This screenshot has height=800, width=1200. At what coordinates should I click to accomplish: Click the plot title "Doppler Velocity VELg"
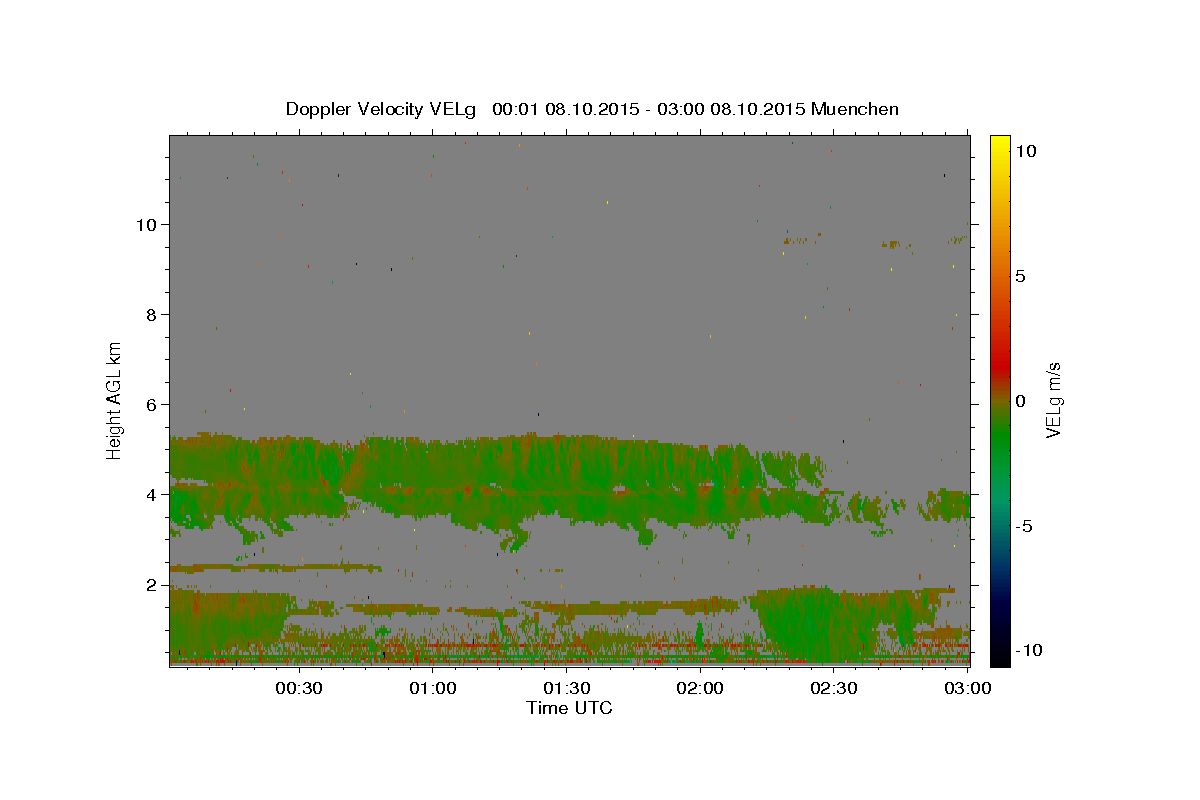383,109
